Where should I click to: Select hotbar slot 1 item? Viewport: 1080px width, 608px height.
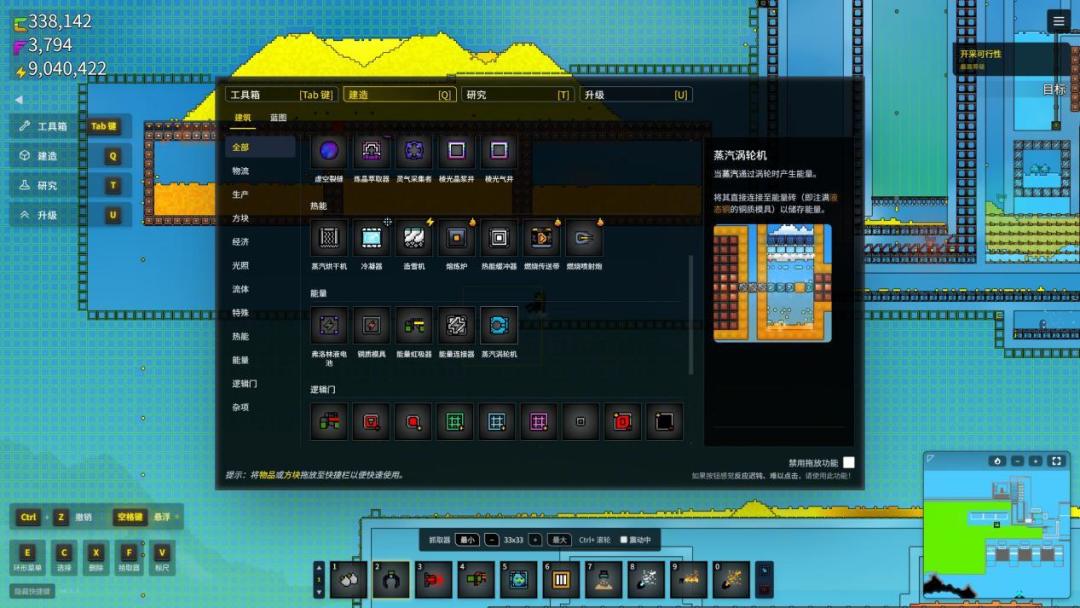pyautogui.click(x=348, y=580)
